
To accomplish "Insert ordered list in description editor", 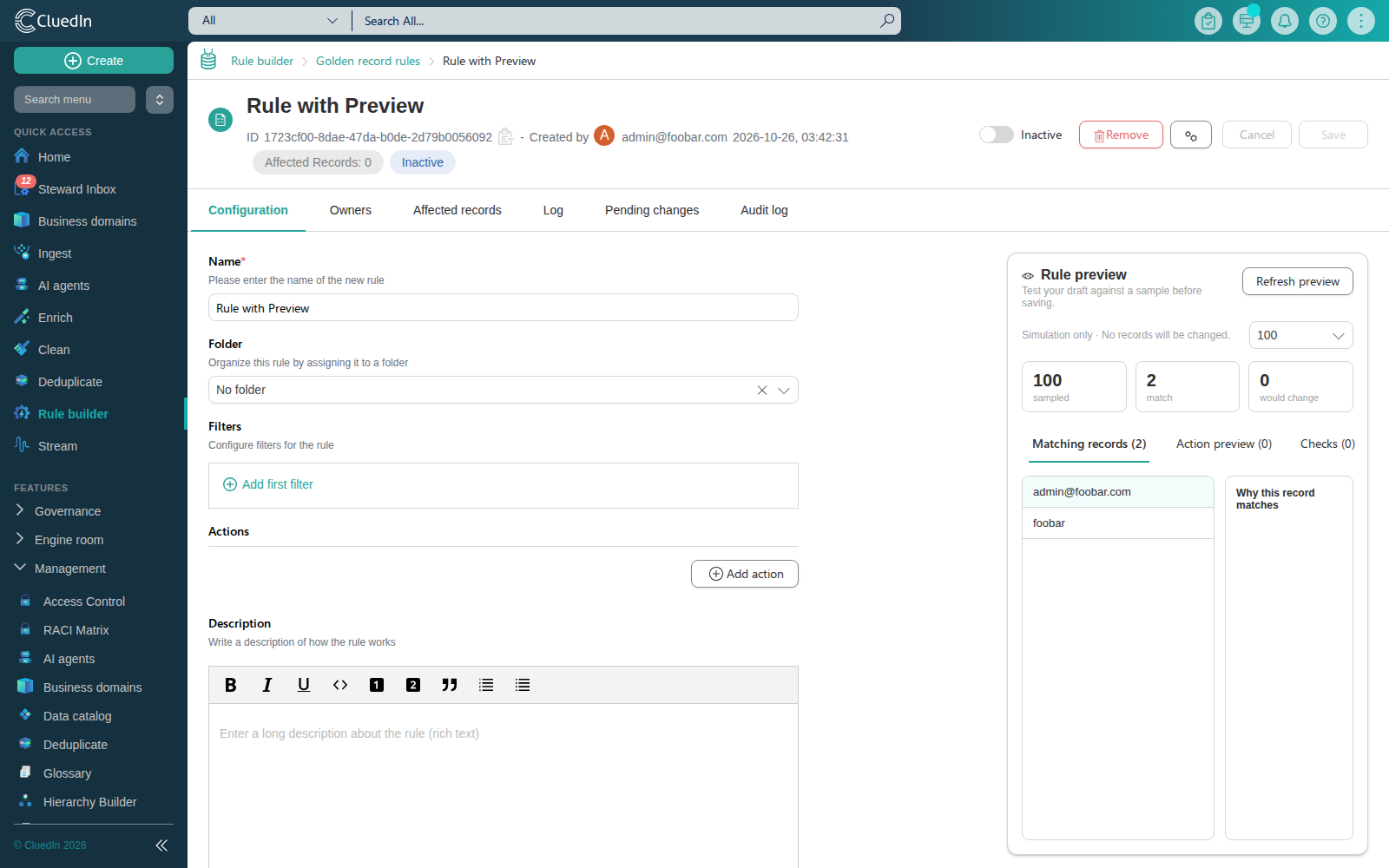I will tap(486, 685).
